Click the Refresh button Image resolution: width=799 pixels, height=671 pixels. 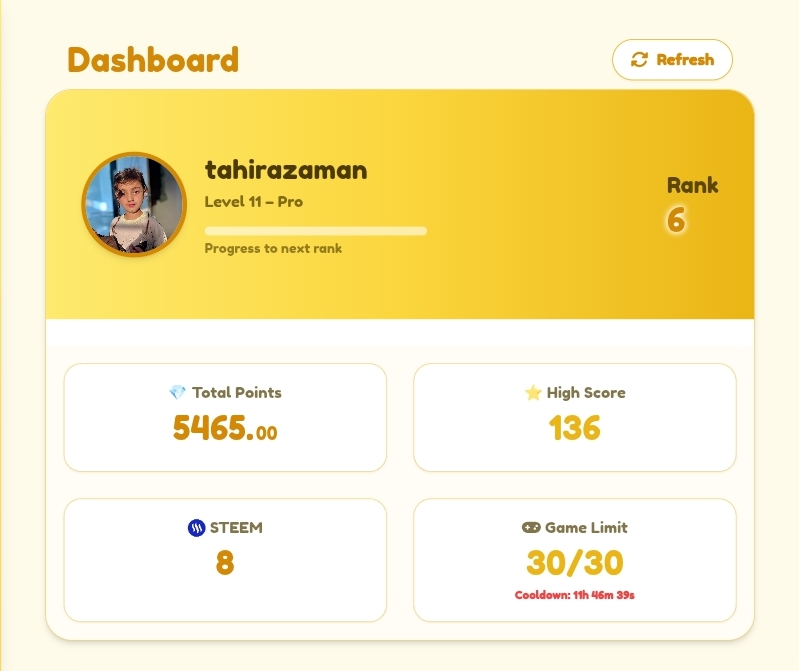pos(672,60)
